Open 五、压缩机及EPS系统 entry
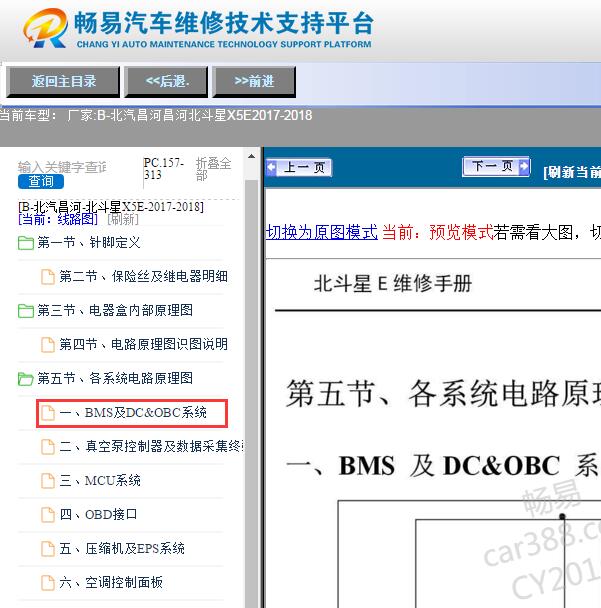The image size is (601, 608). click(x=122, y=548)
